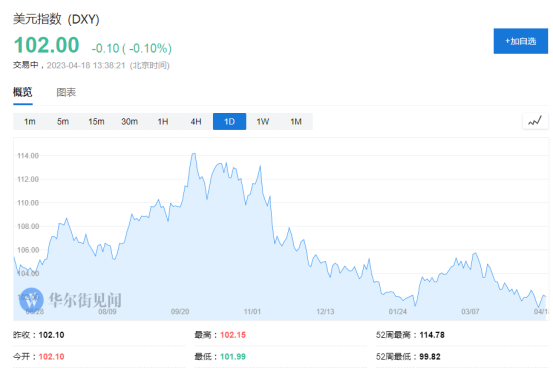Switch chart to 4H interval
The width and height of the screenshot is (553, 372).
[x=196, y=122]
